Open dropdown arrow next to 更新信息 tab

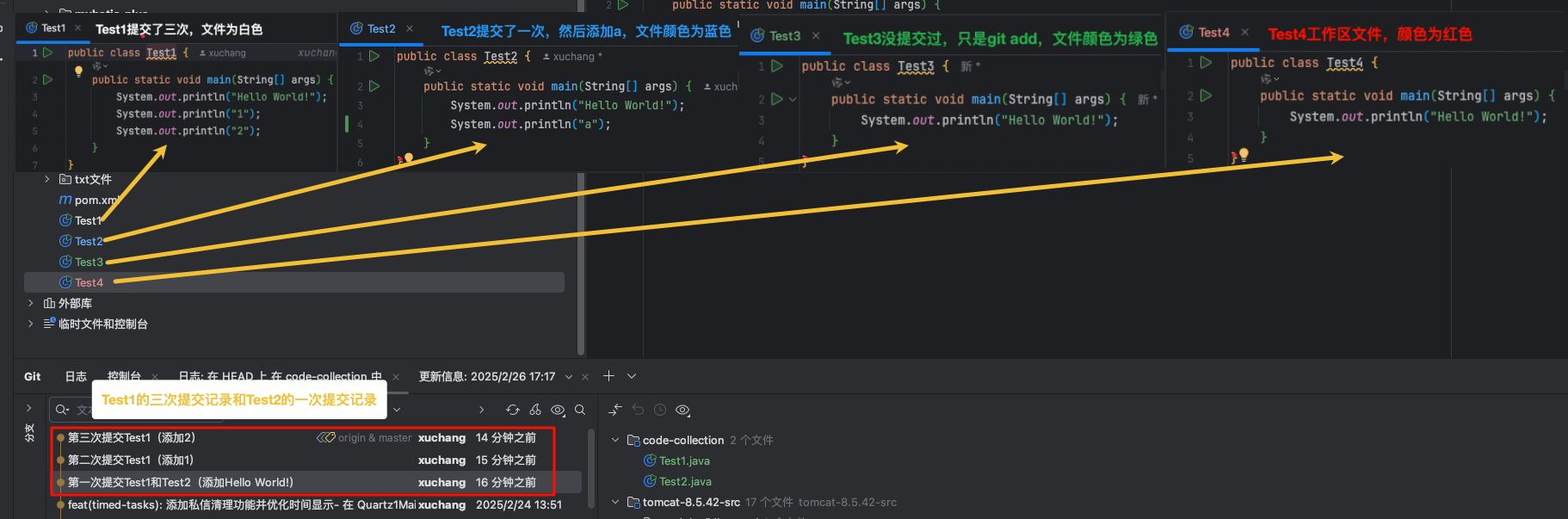(568, 377)
